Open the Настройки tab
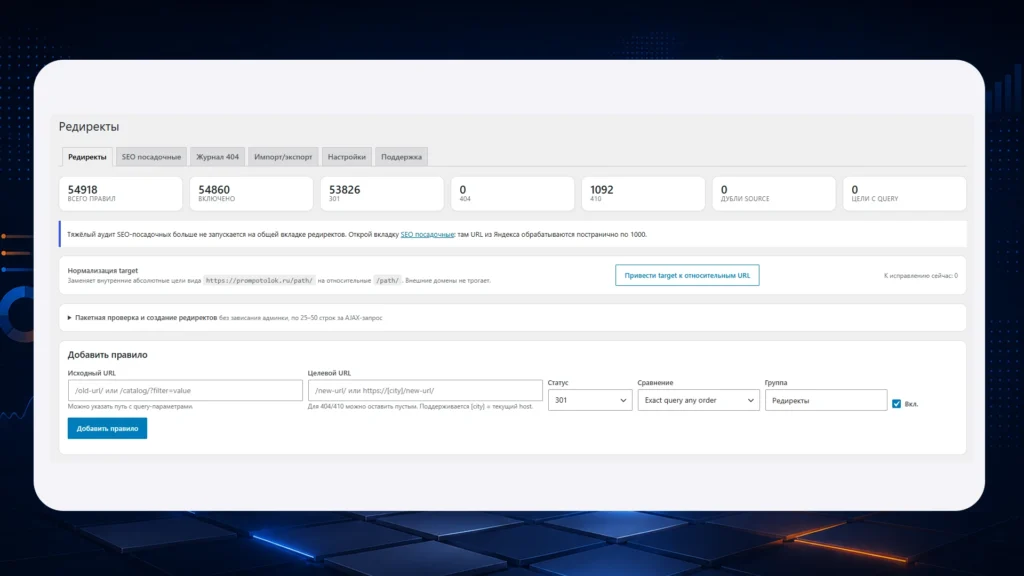Viewport: 1024px width, 576px height. pos(347,157)
